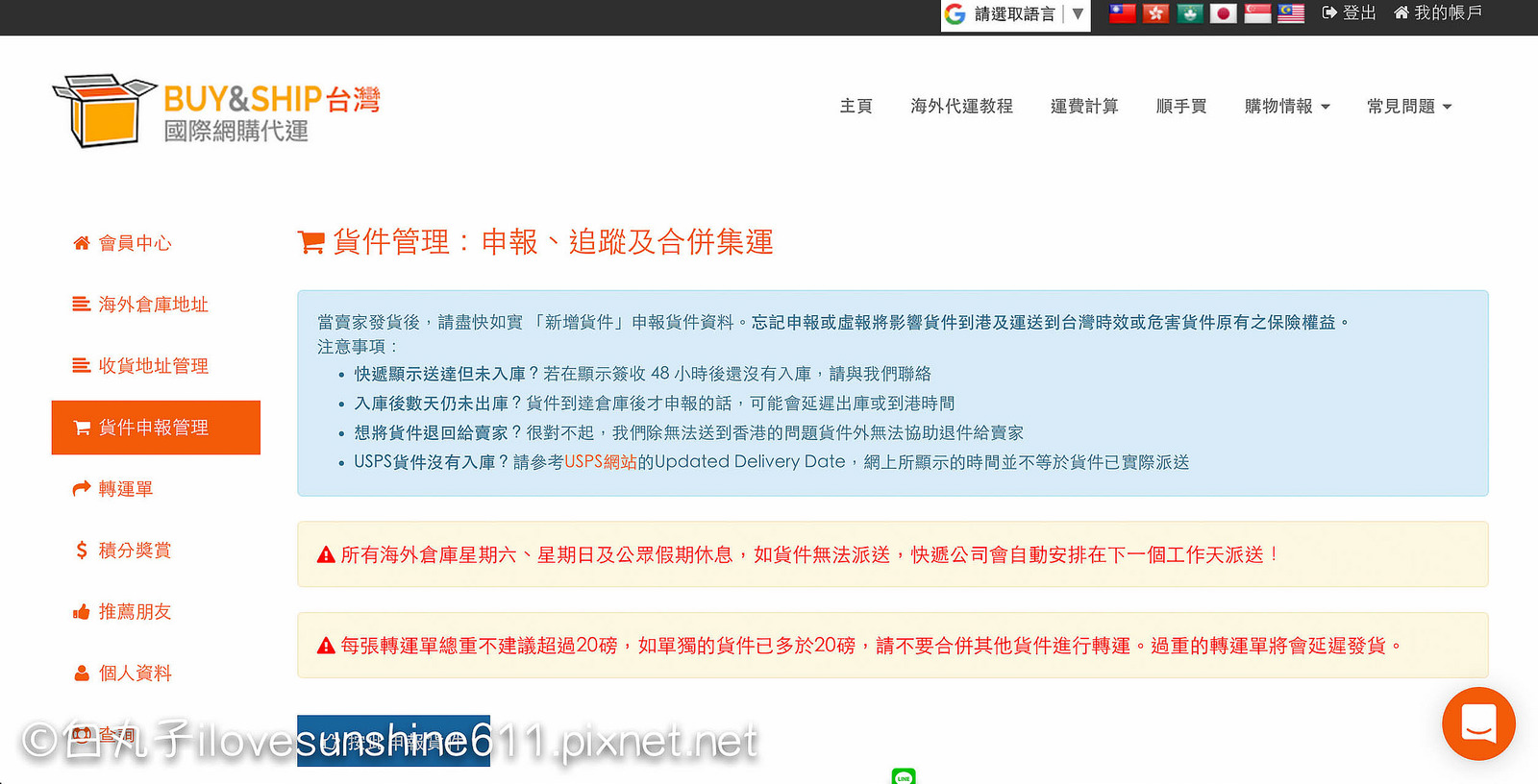This screenshot has width=1538, height=784.
Task: Select 海外倉庫地址 in the sidebar
Action: [x=153, y=305]
